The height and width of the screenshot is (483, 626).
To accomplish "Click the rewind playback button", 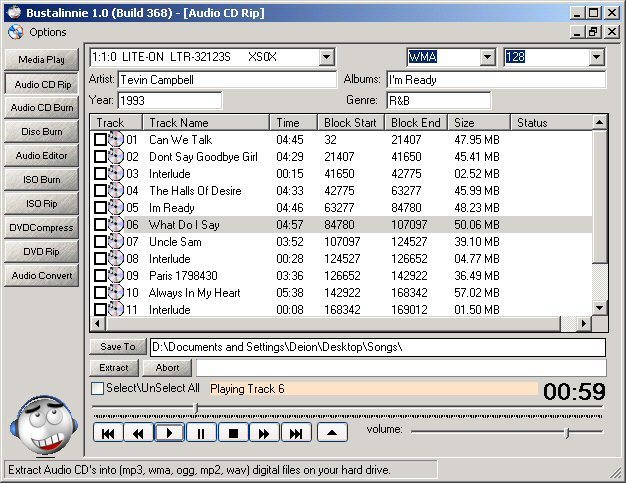I will click(x=138, y=433).
